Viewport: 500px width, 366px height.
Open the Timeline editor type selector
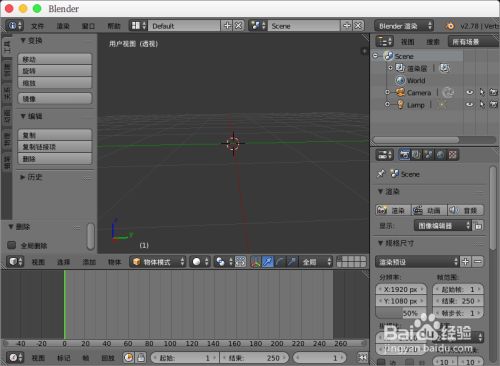point(15,358)
